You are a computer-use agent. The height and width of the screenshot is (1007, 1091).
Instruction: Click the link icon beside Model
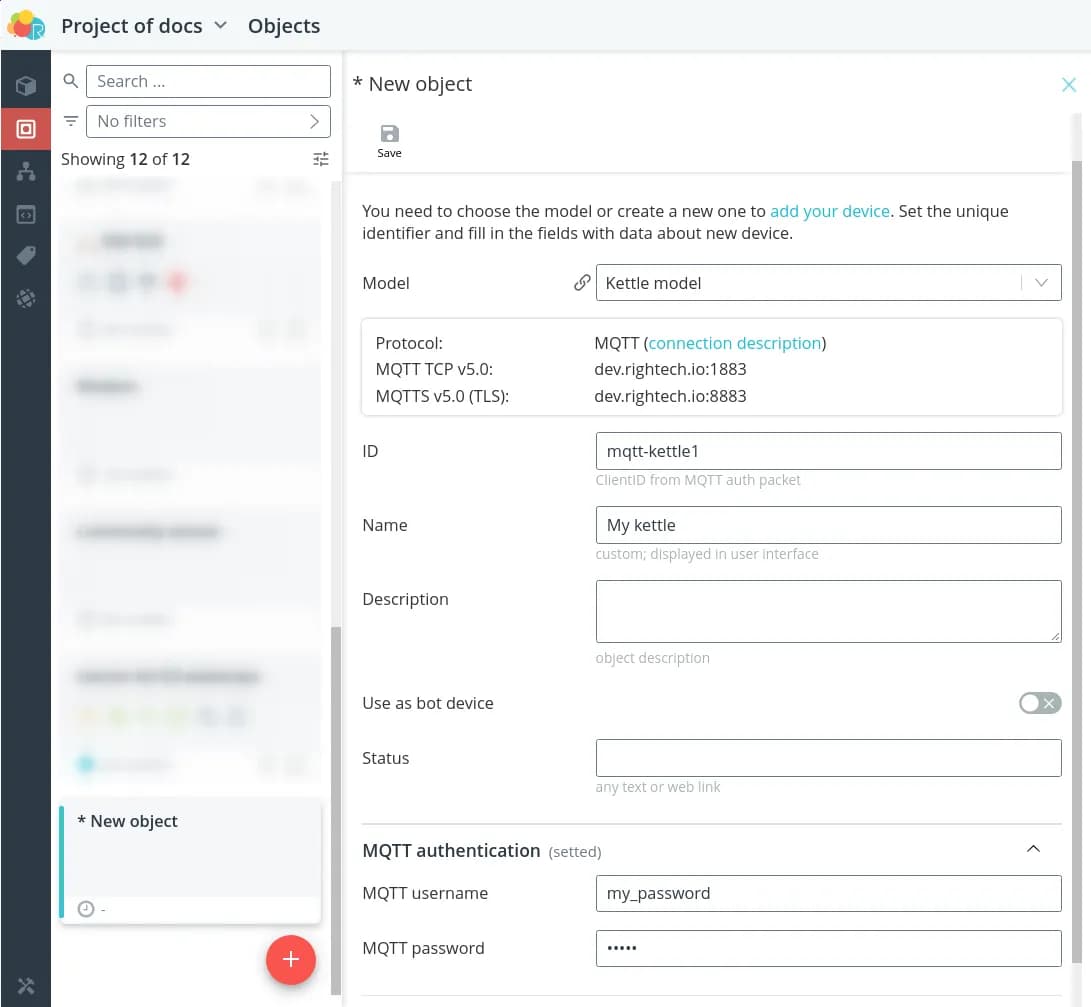click(582, 283)
